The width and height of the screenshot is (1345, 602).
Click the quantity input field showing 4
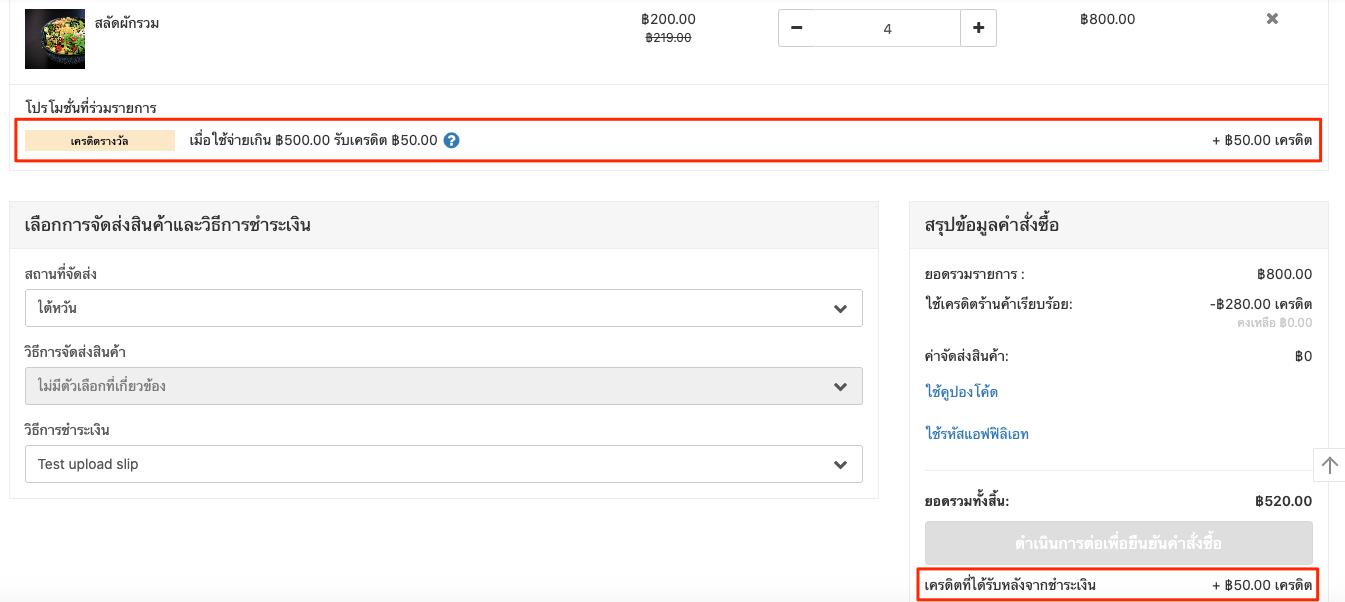pos(888,28)
